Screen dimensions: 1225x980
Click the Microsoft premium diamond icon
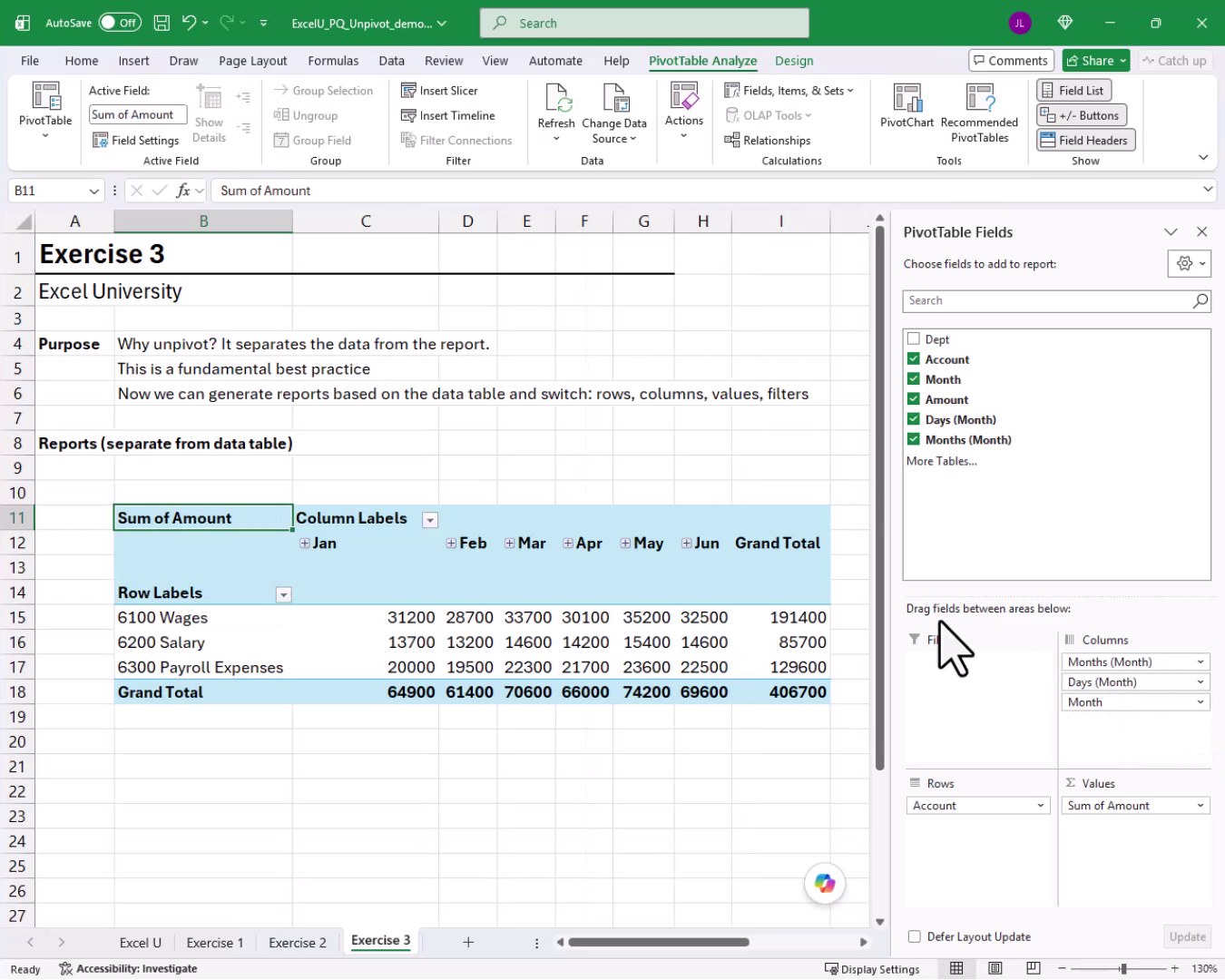[1065, 23]
